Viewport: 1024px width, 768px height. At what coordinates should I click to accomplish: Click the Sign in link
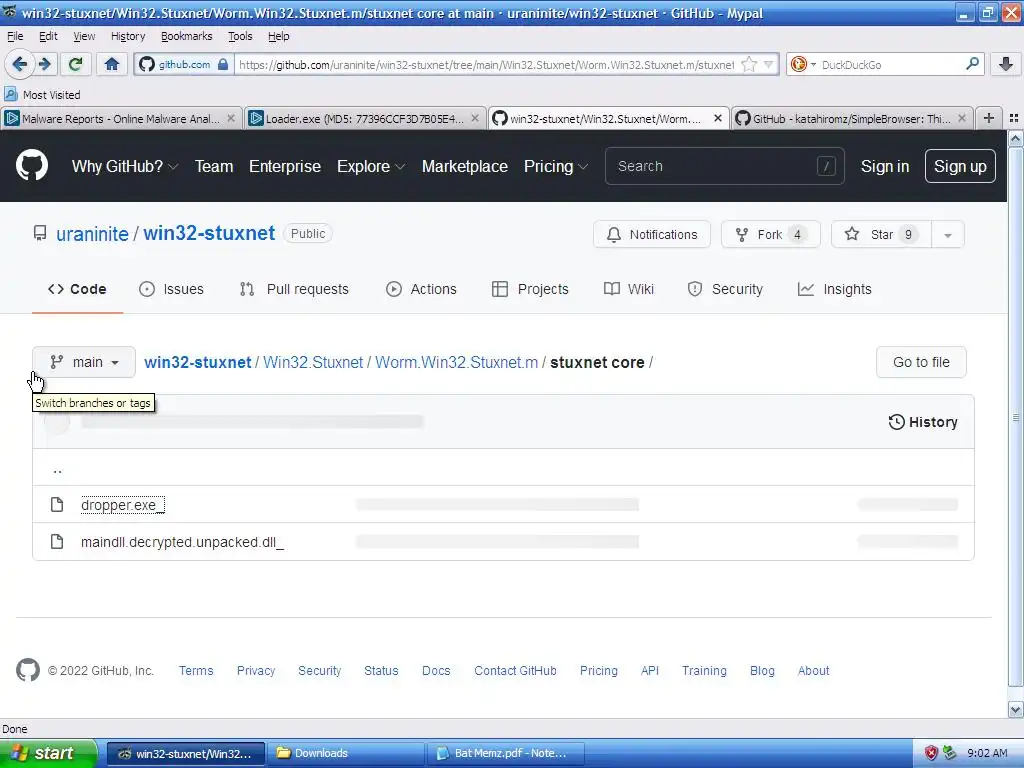pos(884,167)
